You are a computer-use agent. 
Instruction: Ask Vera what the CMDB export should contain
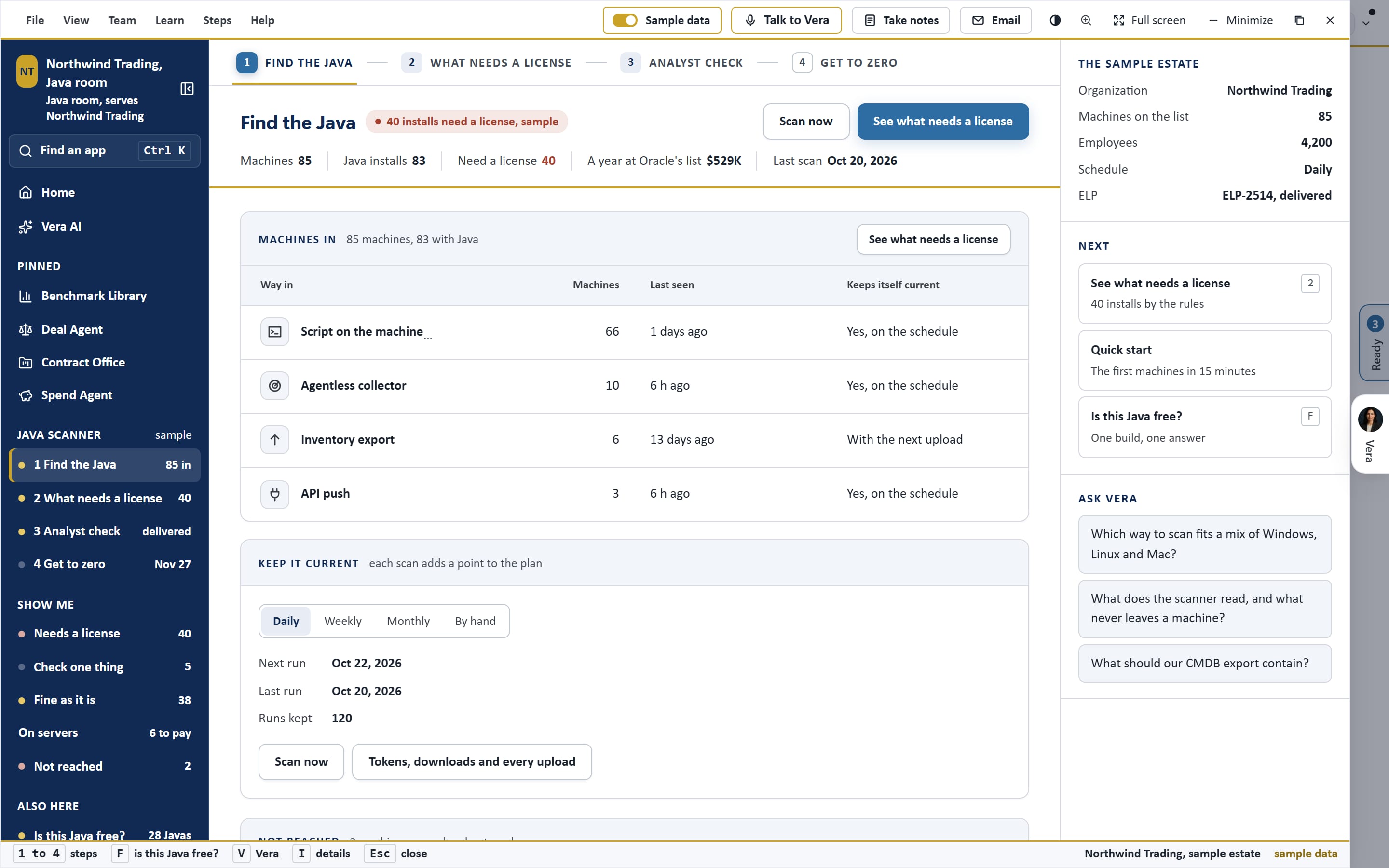tap(1205, 664)
